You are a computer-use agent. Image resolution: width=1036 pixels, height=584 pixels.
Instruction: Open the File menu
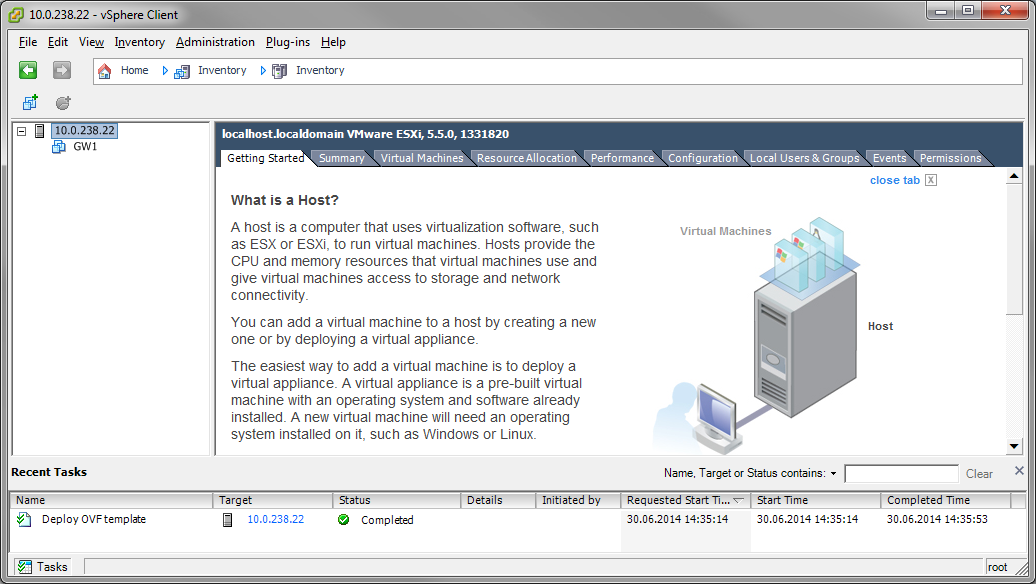(28, 42)
